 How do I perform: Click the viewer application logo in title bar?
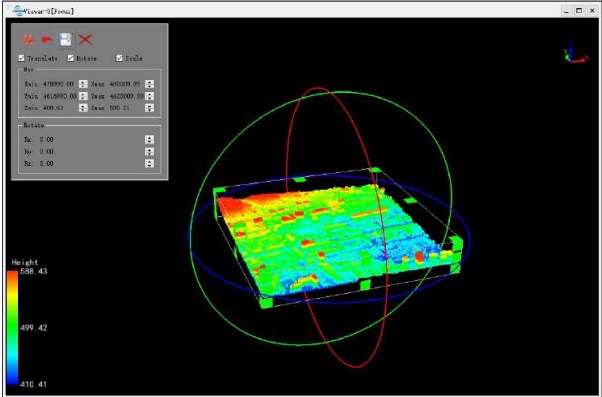pos(18,10)
